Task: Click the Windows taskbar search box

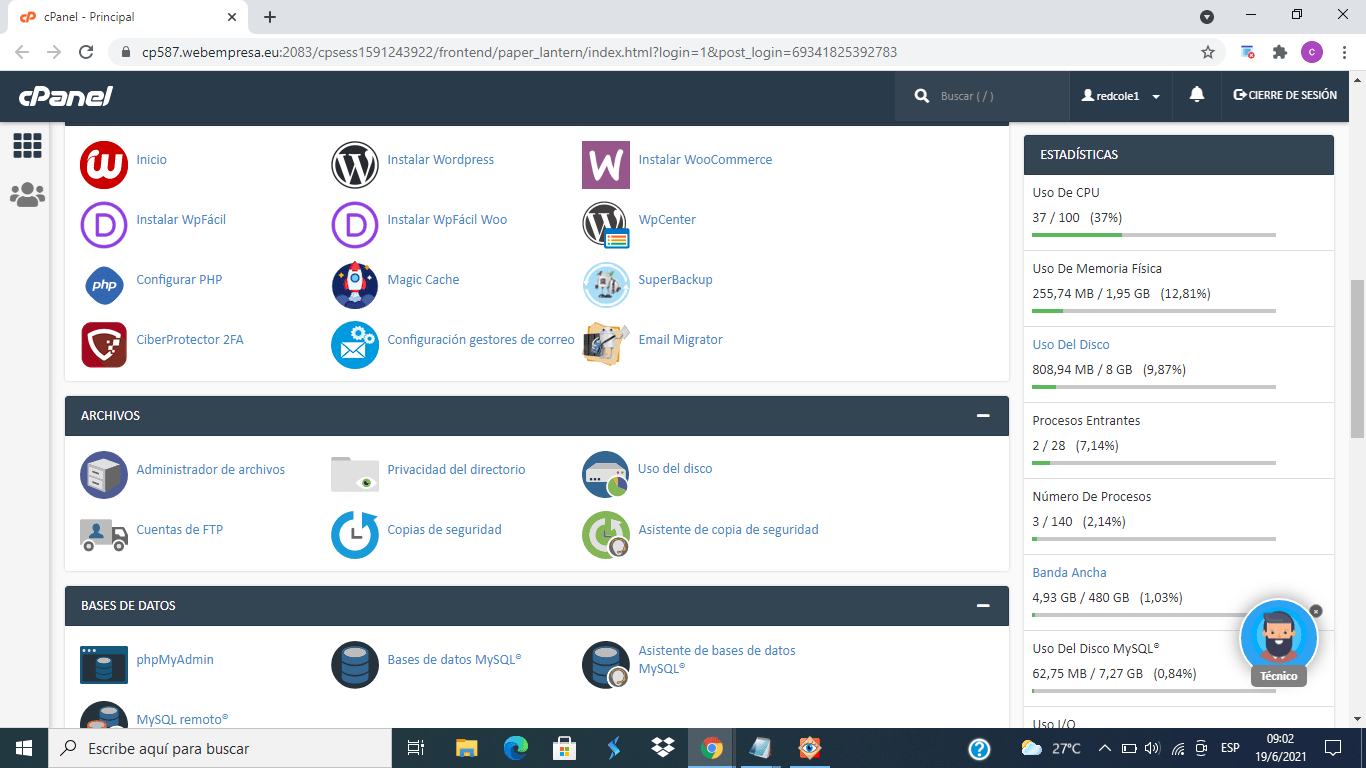Action: 219,748
